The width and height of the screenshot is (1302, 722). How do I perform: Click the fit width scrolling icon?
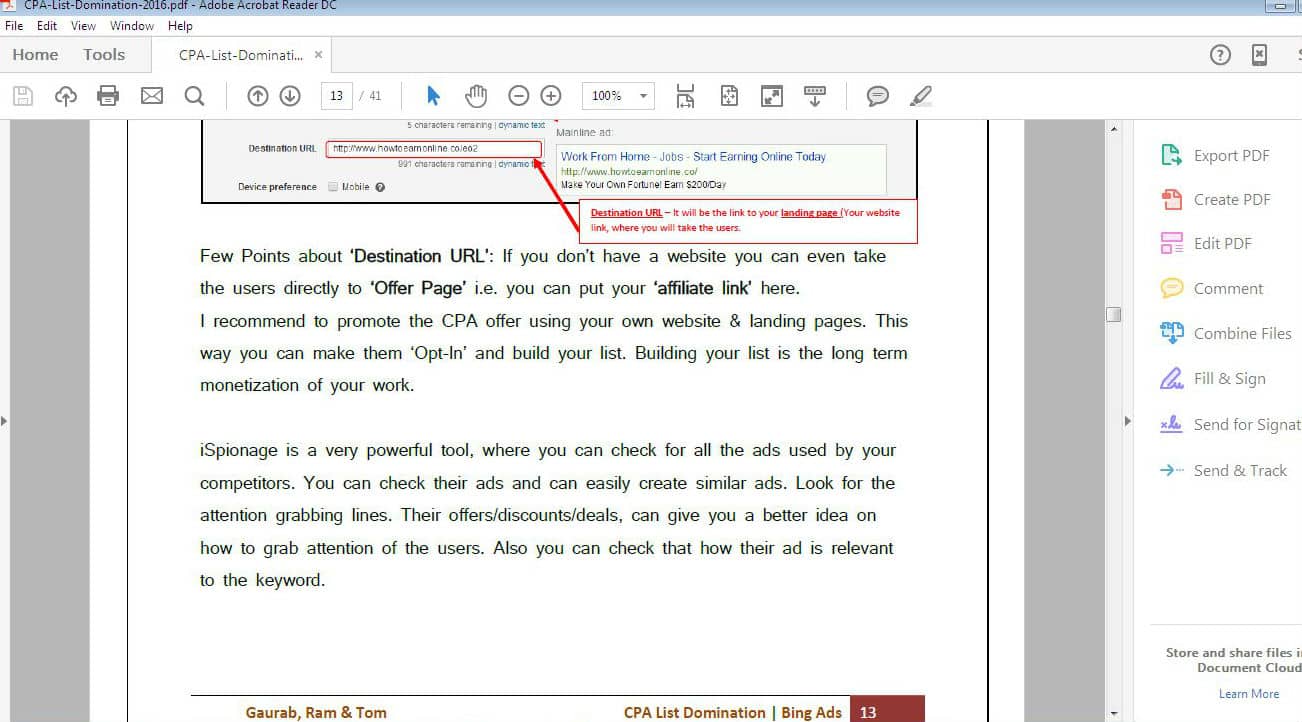[x=685, y=96]
